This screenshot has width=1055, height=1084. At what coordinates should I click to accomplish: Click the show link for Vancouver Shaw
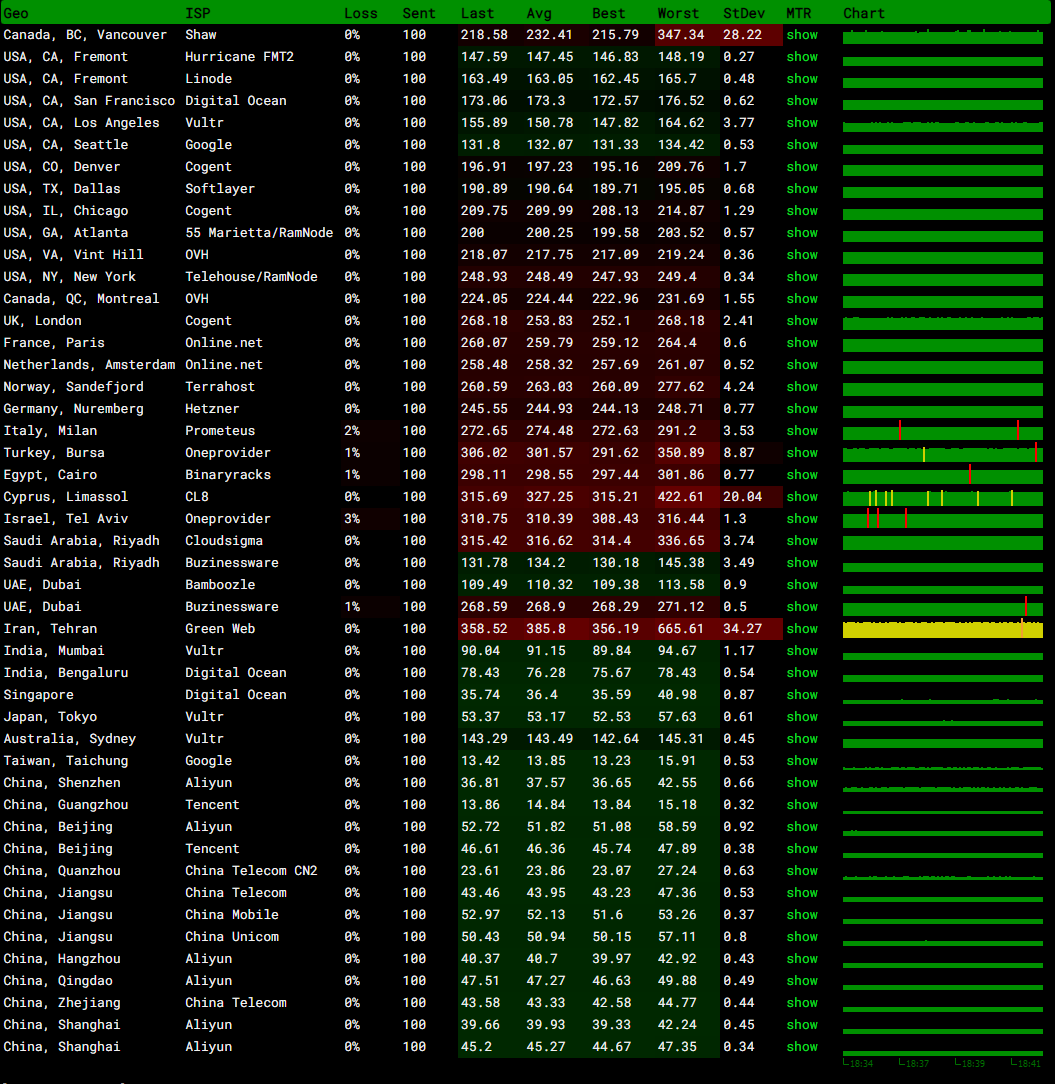click(x=801, y=35)
